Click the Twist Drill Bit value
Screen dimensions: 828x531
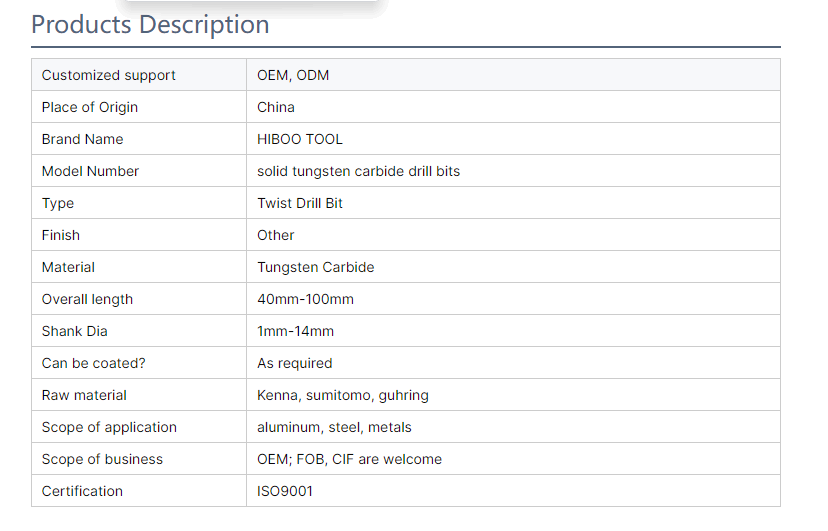300,203
